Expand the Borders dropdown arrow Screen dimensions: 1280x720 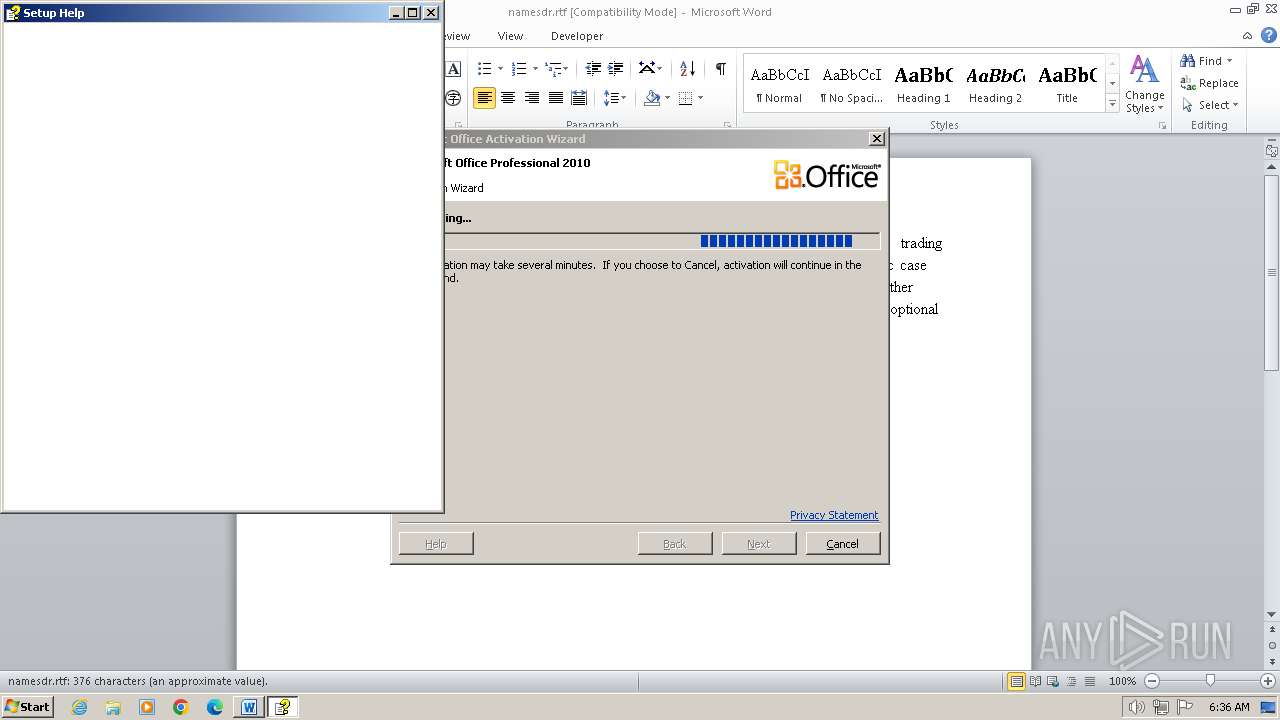click(700, 98)
